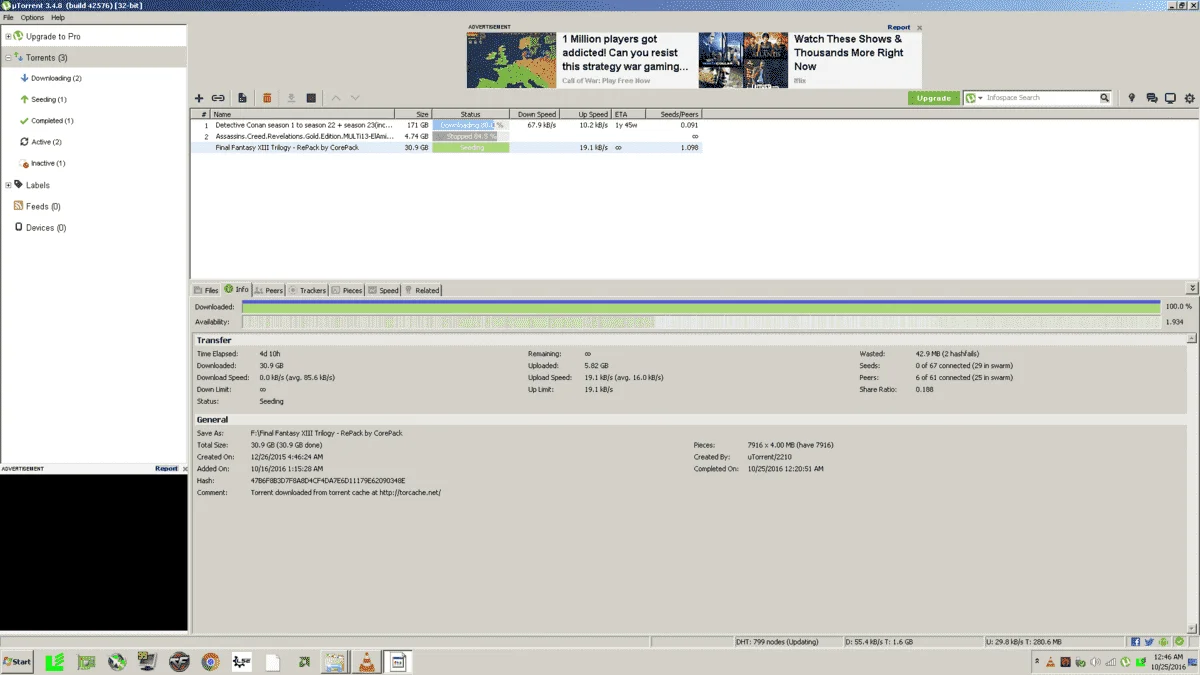Click into the Infospace Search field

tap(1042, 98)
